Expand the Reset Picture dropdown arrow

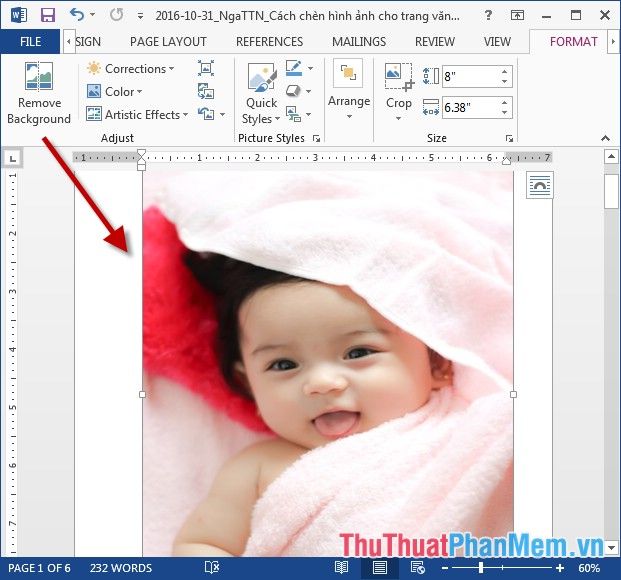coord(223,114)
